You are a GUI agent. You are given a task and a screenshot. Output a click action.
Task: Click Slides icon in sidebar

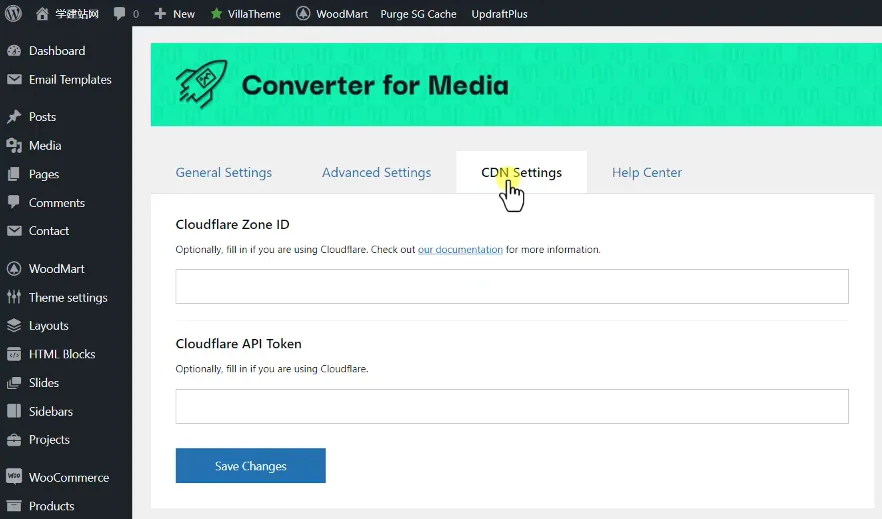click(x=14, y=383)
